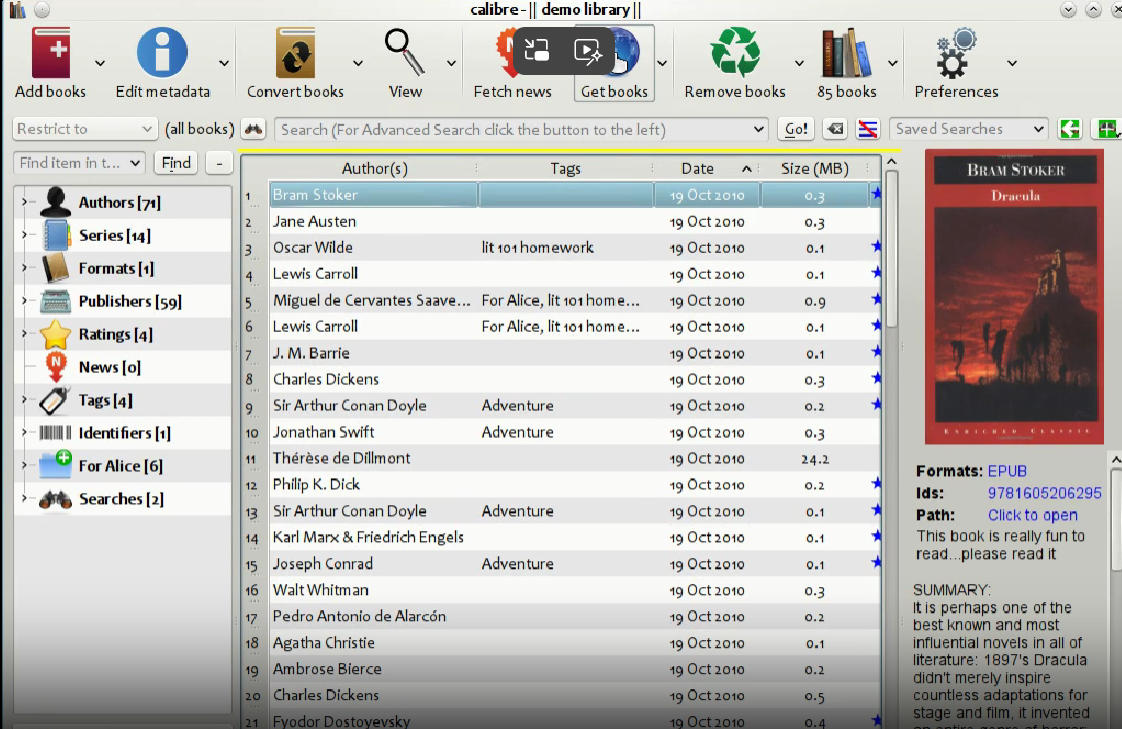Clear the search with the reset icon
Screen dimensions: 1122x729
pos(834,129)
